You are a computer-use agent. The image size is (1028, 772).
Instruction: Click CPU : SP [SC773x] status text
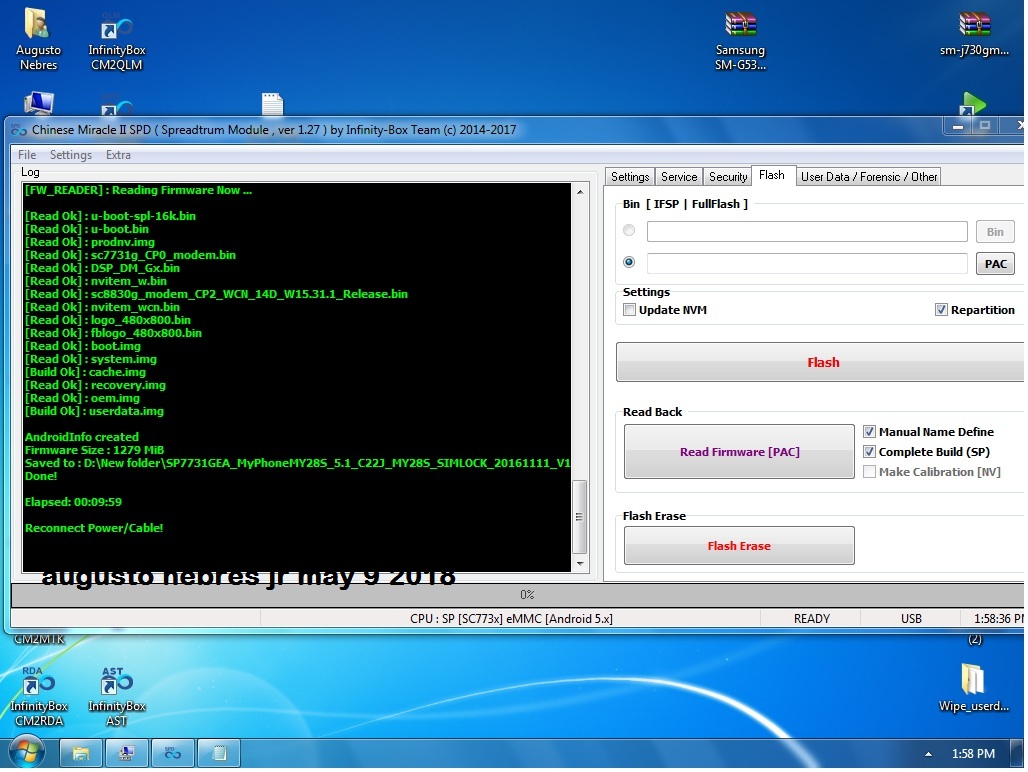click(x=511, y=618)
